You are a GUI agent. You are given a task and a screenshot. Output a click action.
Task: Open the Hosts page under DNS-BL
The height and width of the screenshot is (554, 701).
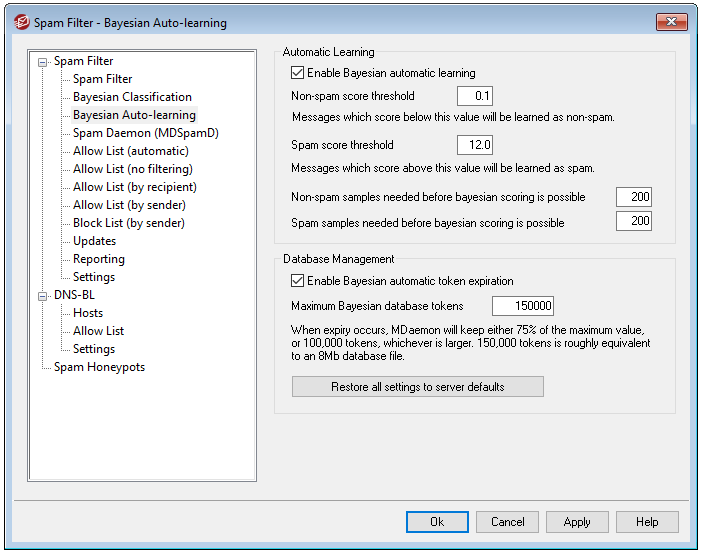88,313
